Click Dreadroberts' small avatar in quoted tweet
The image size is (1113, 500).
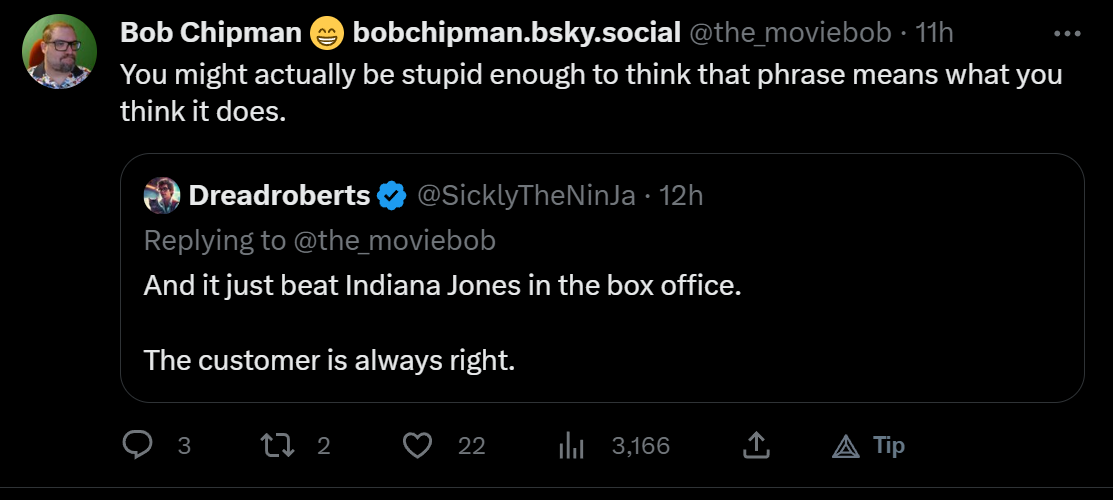click(x=162, y=196)
